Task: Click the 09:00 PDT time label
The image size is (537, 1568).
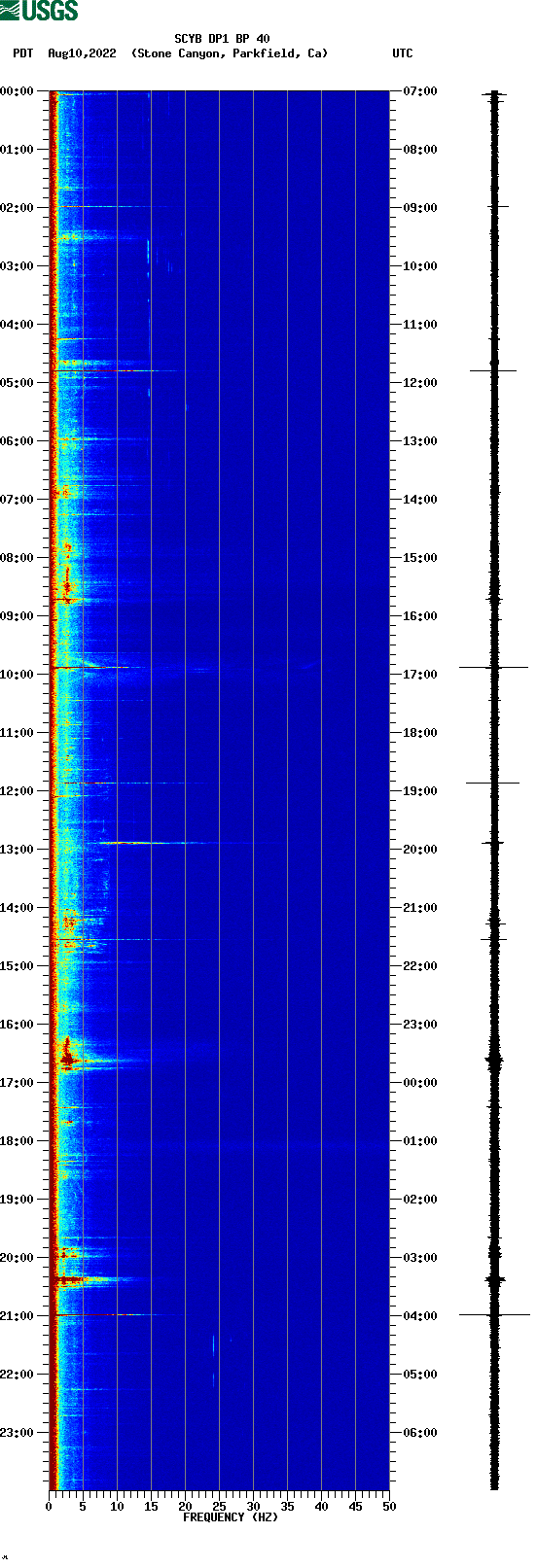Action: [x=18, y=616]
